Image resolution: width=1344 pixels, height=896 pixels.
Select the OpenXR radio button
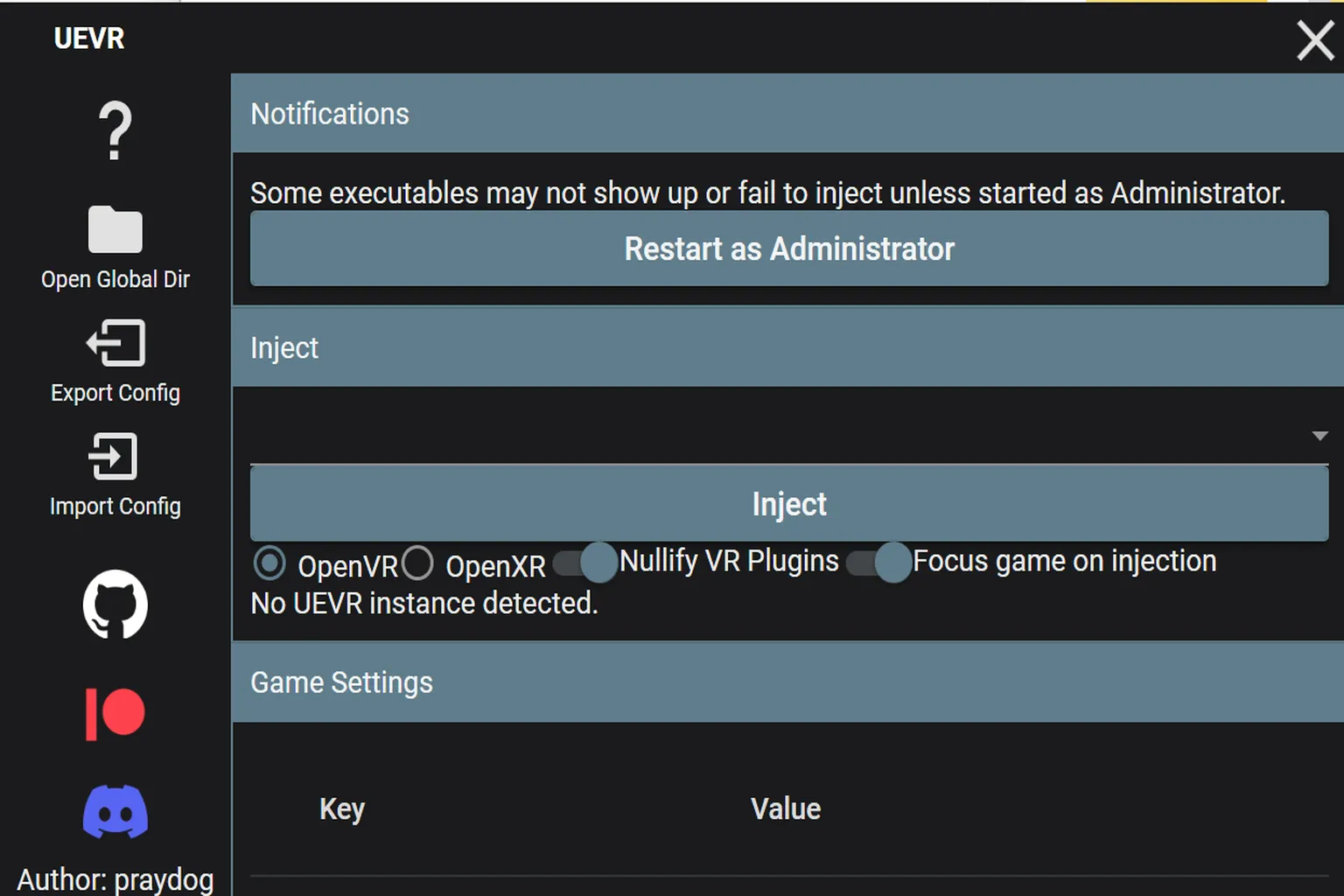pos(417,563)
